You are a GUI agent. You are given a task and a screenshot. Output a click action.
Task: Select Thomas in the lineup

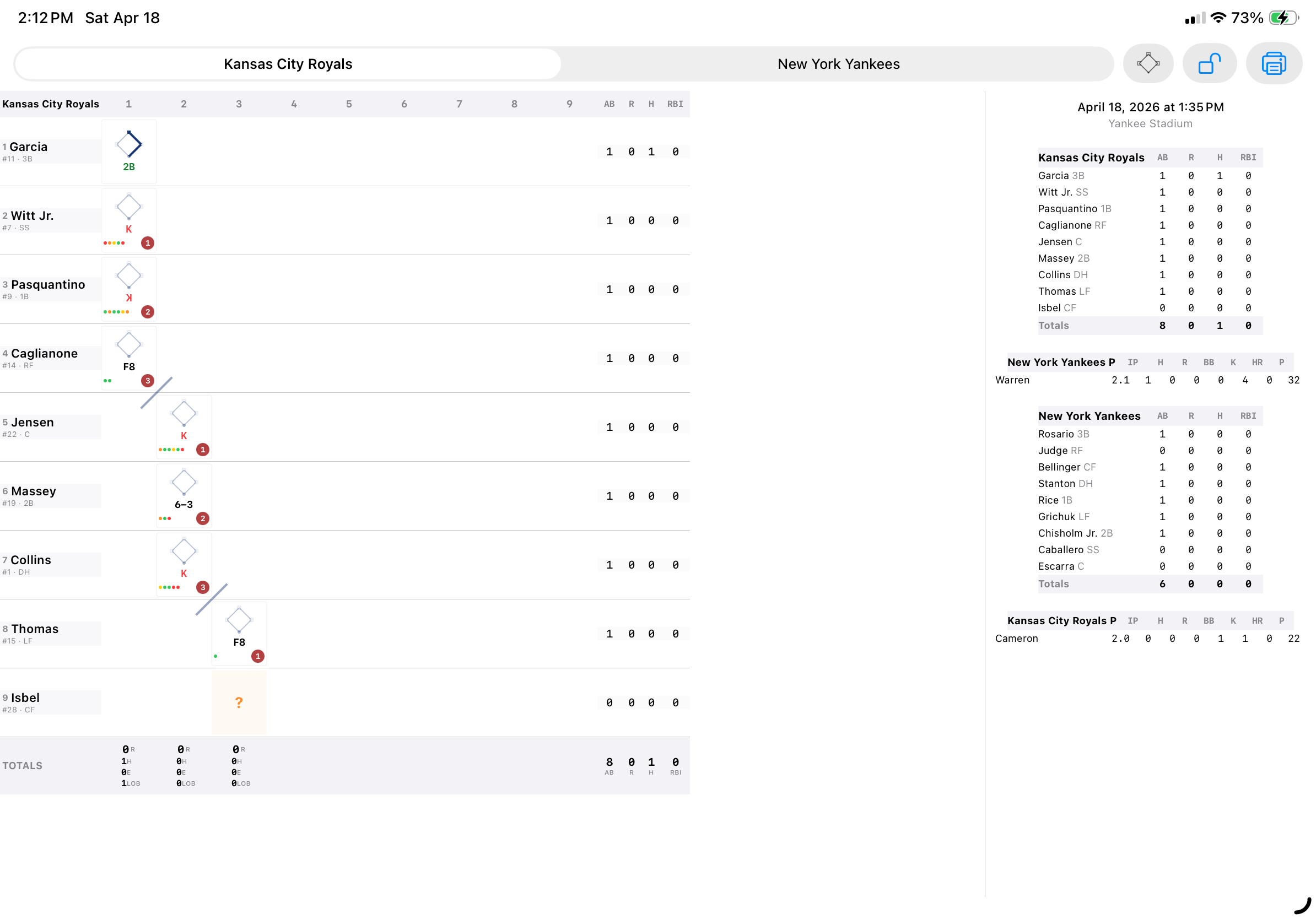pos(51,633)
